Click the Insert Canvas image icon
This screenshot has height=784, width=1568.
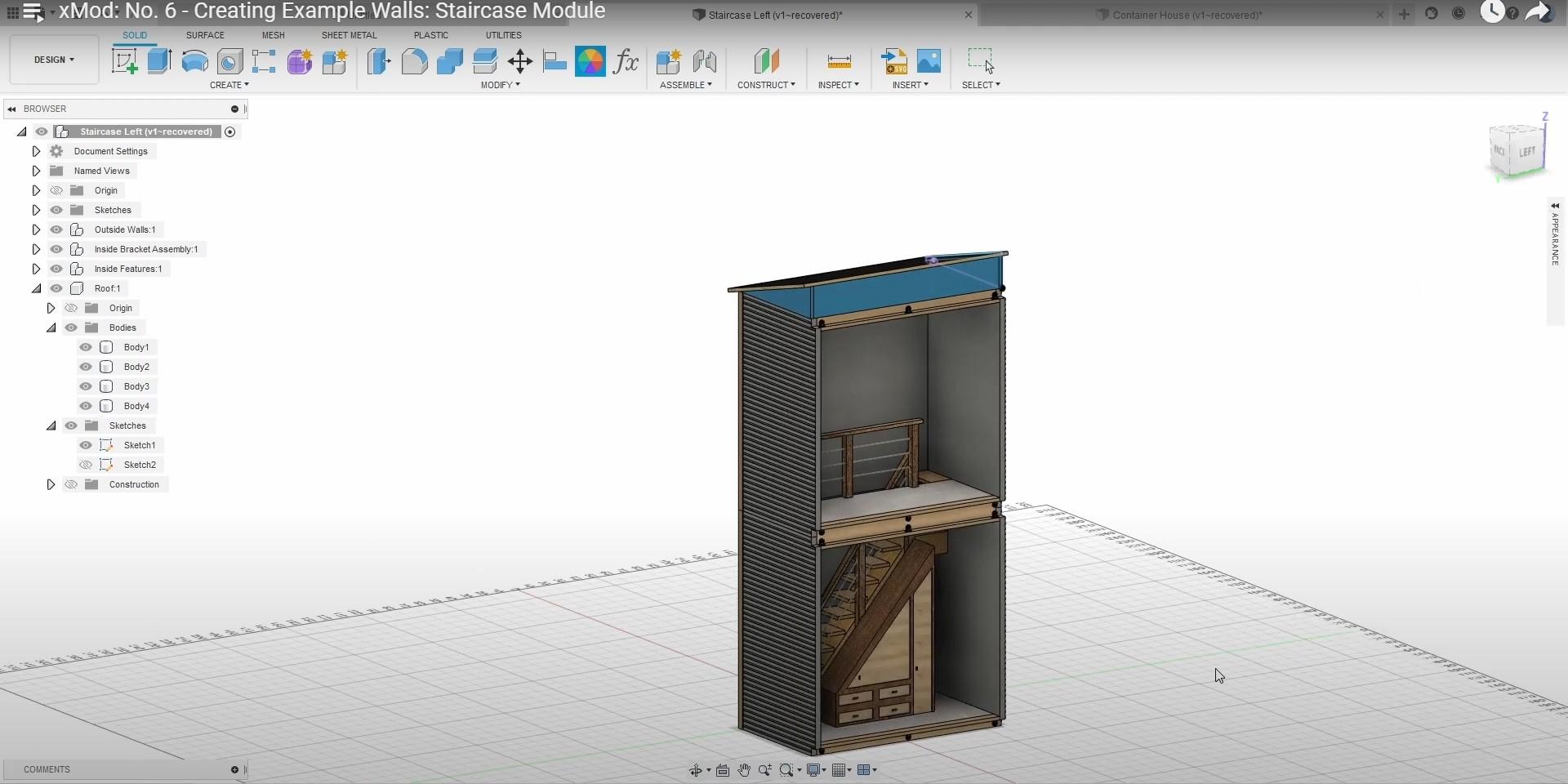929,61
